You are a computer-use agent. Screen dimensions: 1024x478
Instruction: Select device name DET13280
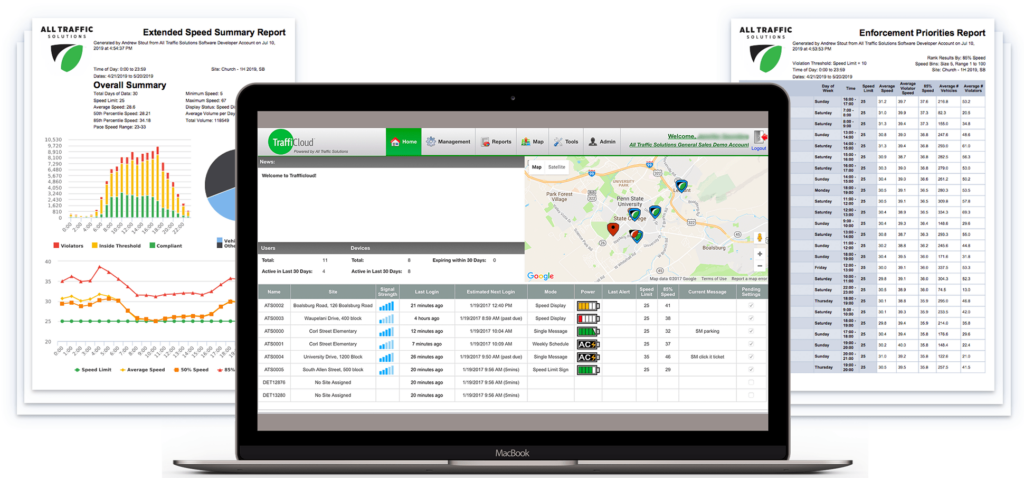pos(274,395)
